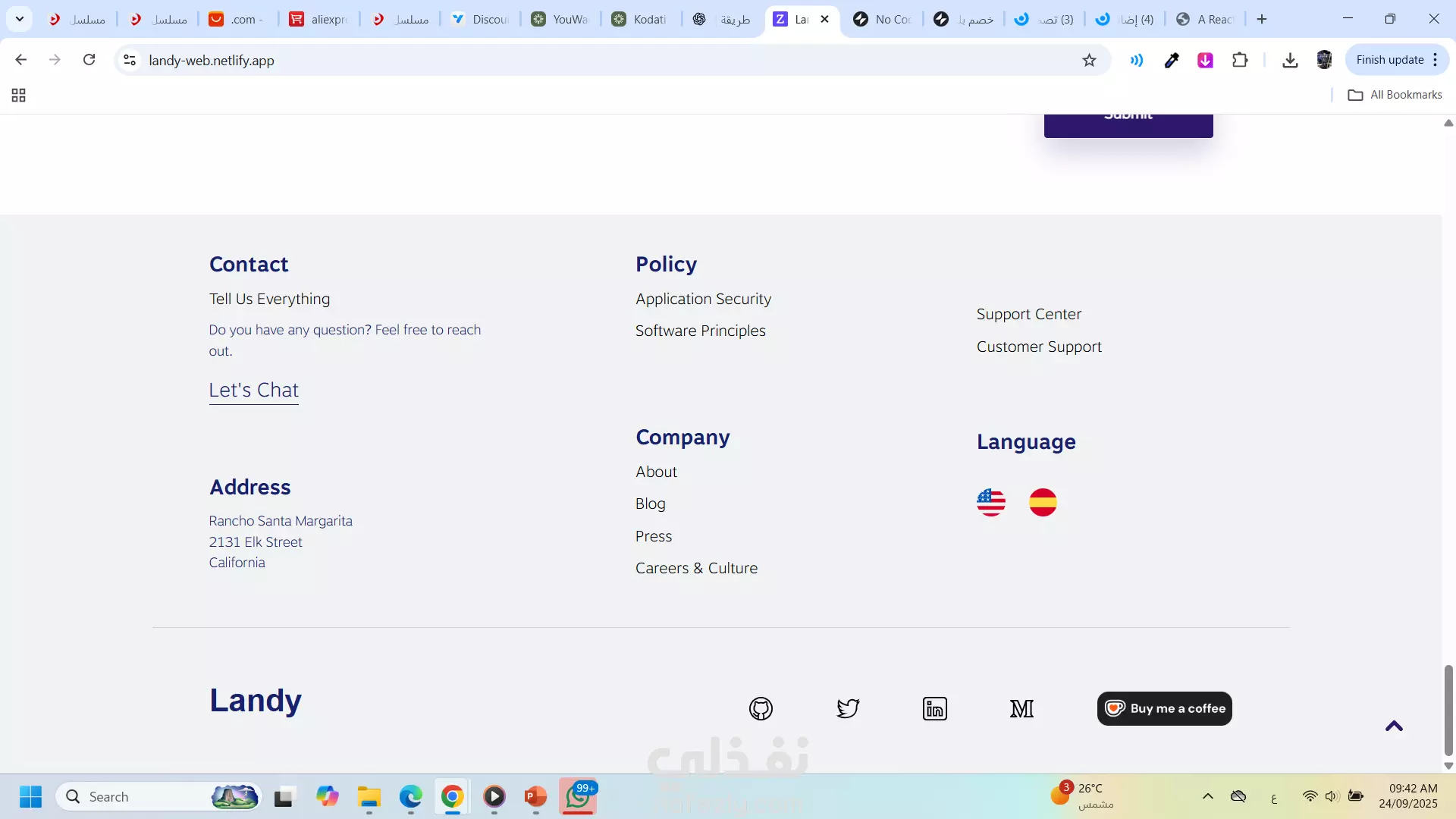Click the Twitter bird icon
The height and width of the screenshot is (819, 1456).
(848, 708)
